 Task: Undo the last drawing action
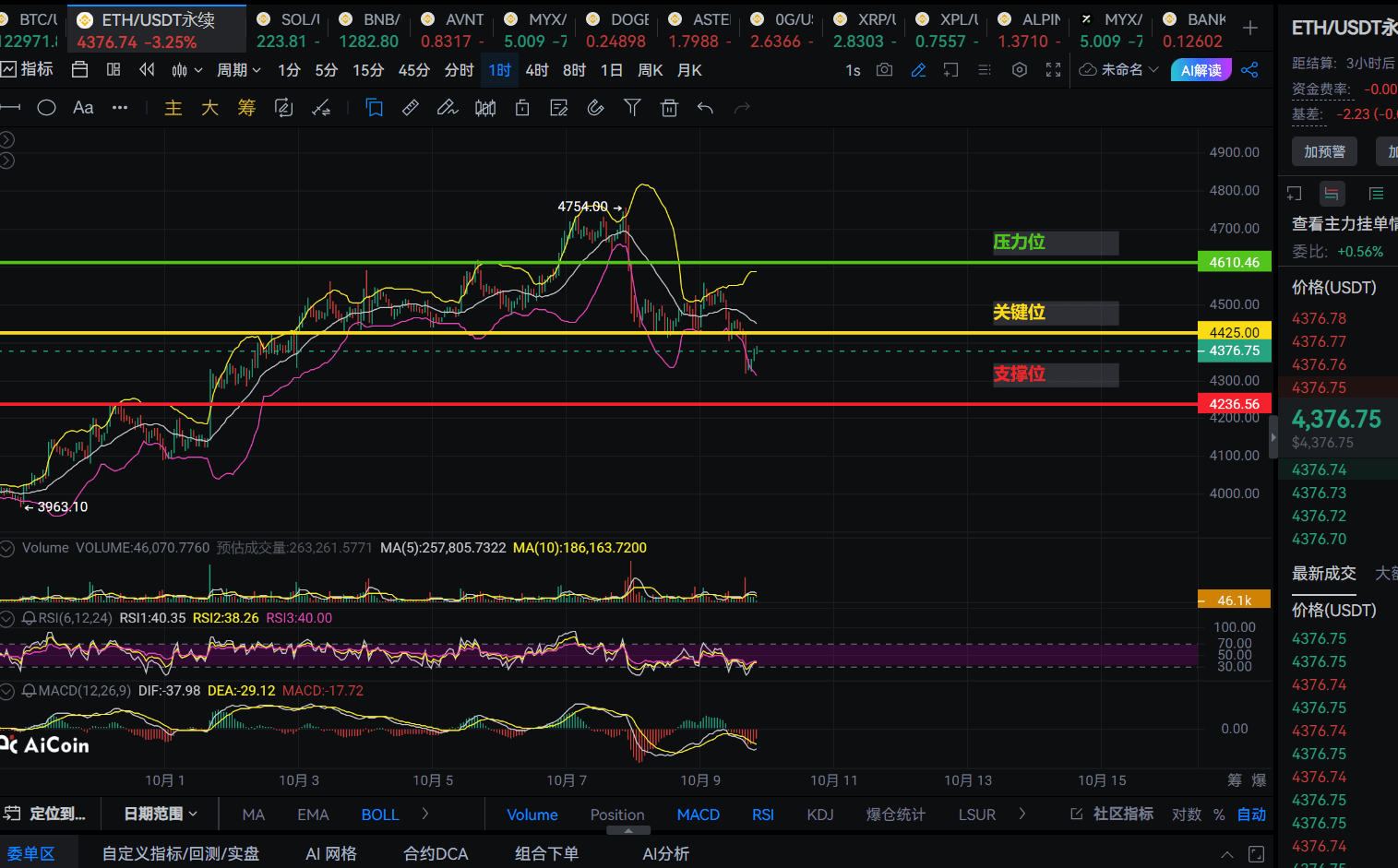pos(705,108)
